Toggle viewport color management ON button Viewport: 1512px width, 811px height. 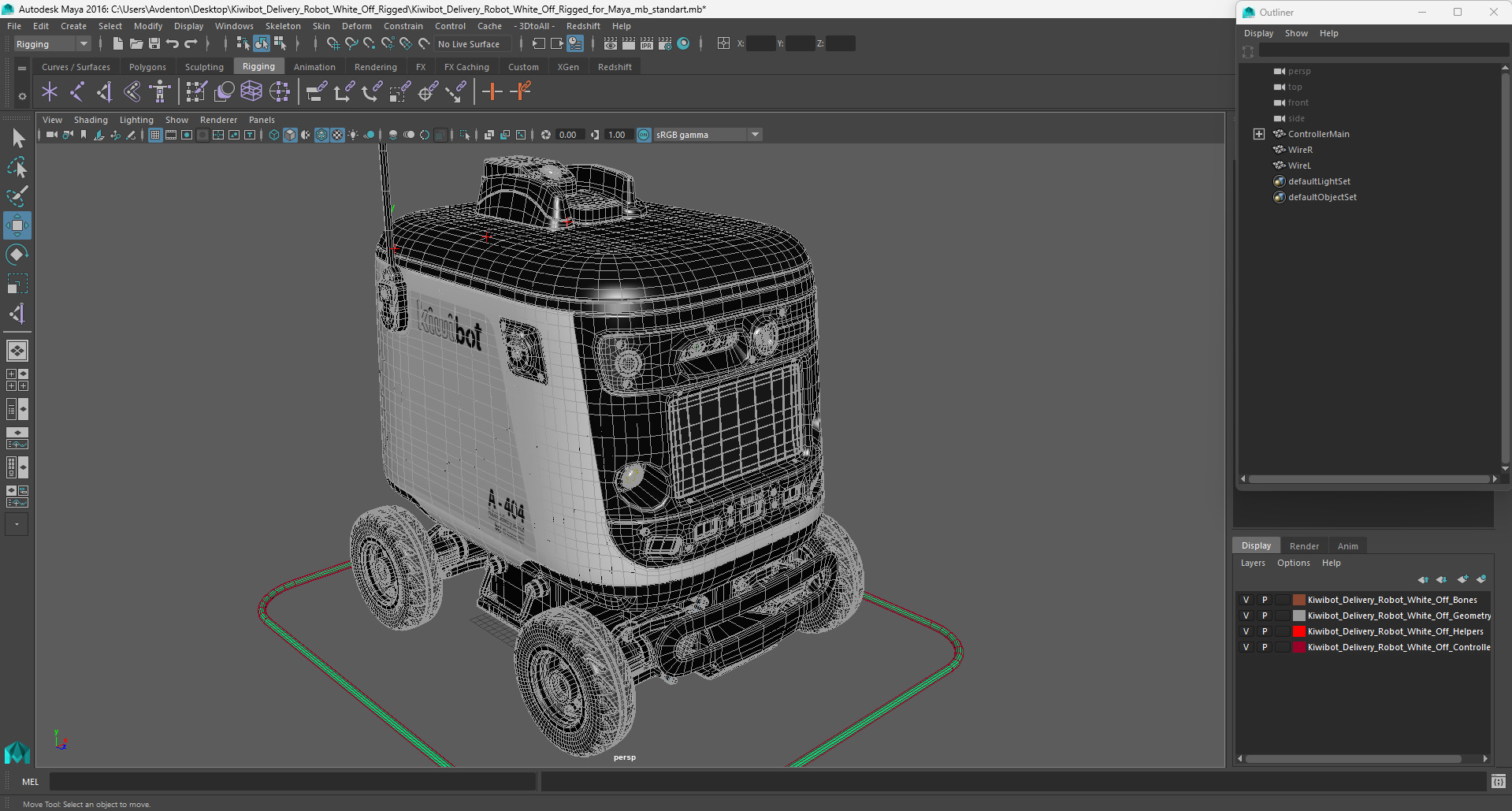point(644,136)
